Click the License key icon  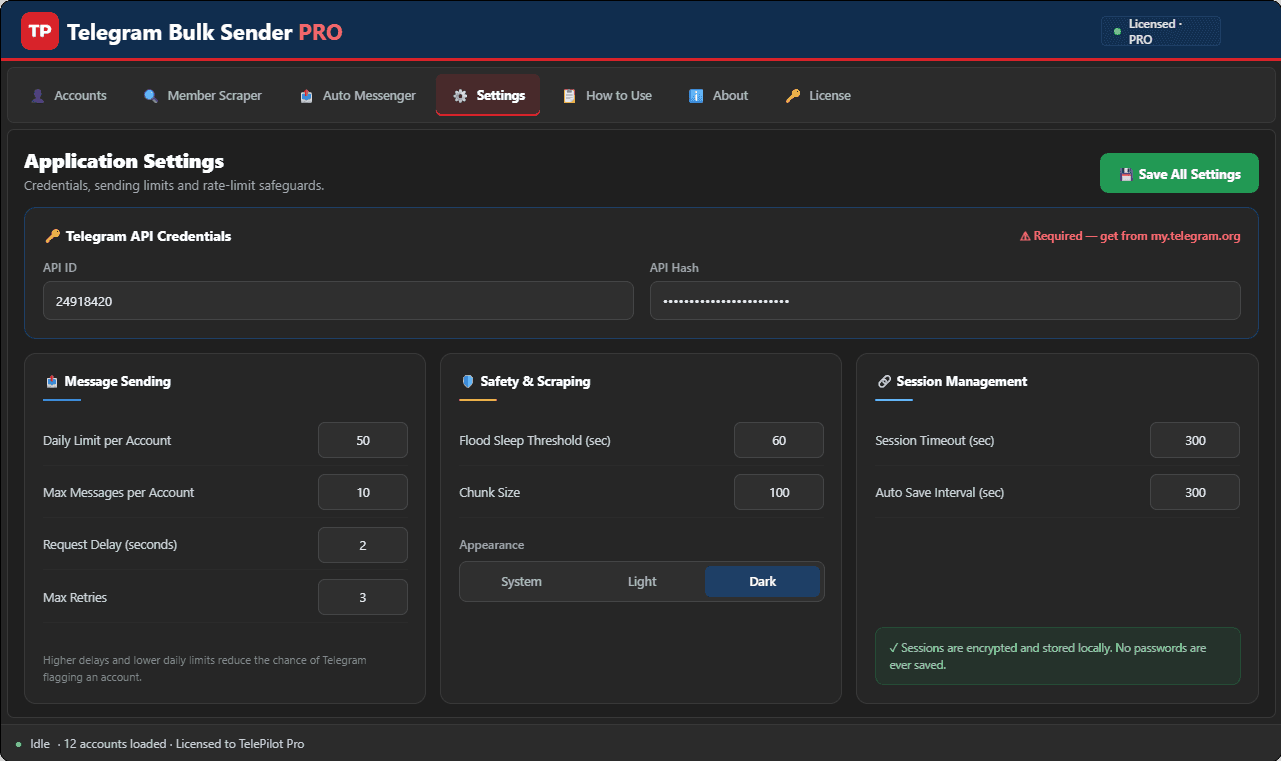coord(793,96)
